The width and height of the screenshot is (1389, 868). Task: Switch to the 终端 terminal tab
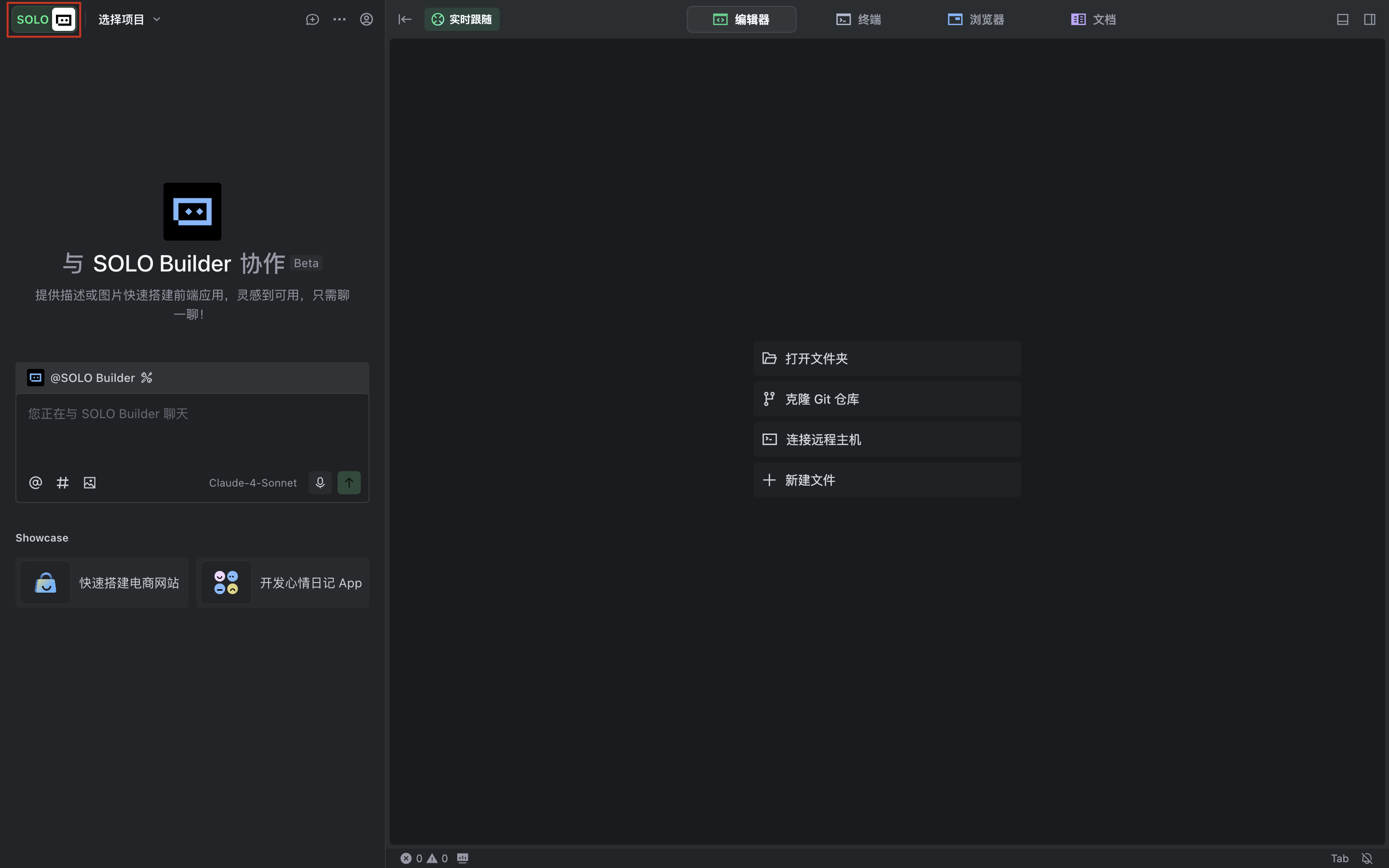click(858, 19)
